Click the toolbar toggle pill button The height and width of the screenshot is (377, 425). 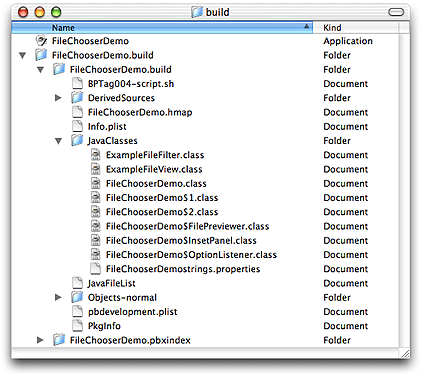pos(396,12)
